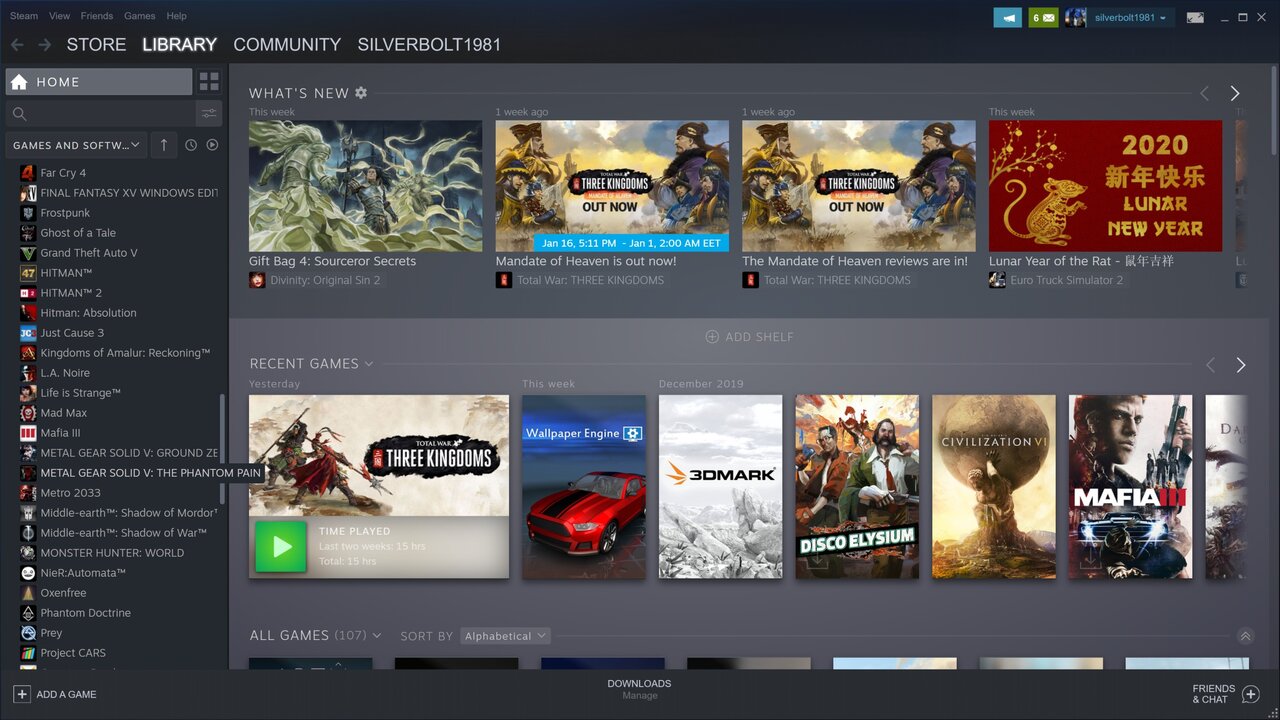This screenshot has width=1280, height=720.
Task: Click Divinity Original Sin 2 small icon
Action: click(257, 280)
